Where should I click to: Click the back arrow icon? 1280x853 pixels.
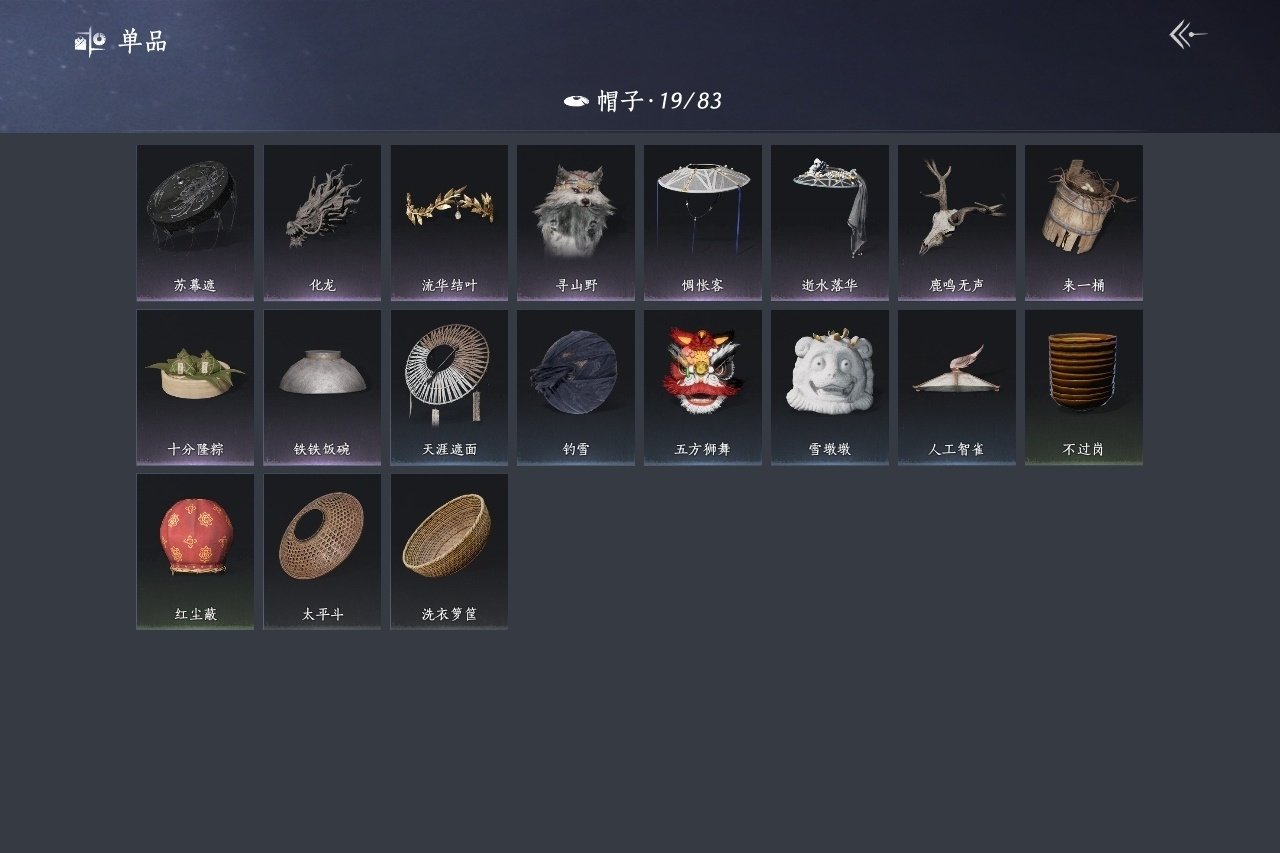(x=1188, y=35)
